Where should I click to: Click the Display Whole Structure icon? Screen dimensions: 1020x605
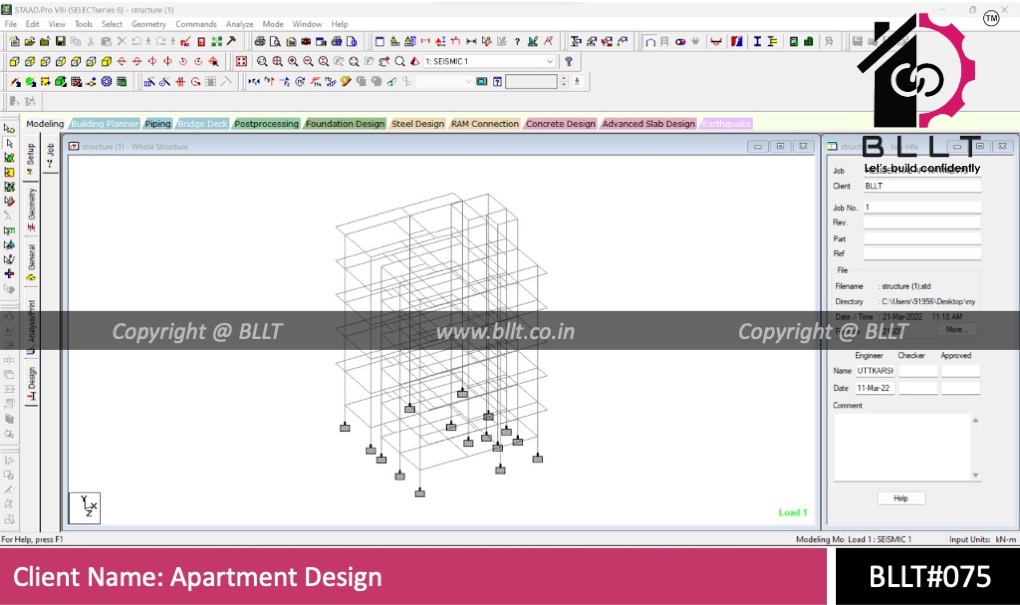click(x=241, y=61)
